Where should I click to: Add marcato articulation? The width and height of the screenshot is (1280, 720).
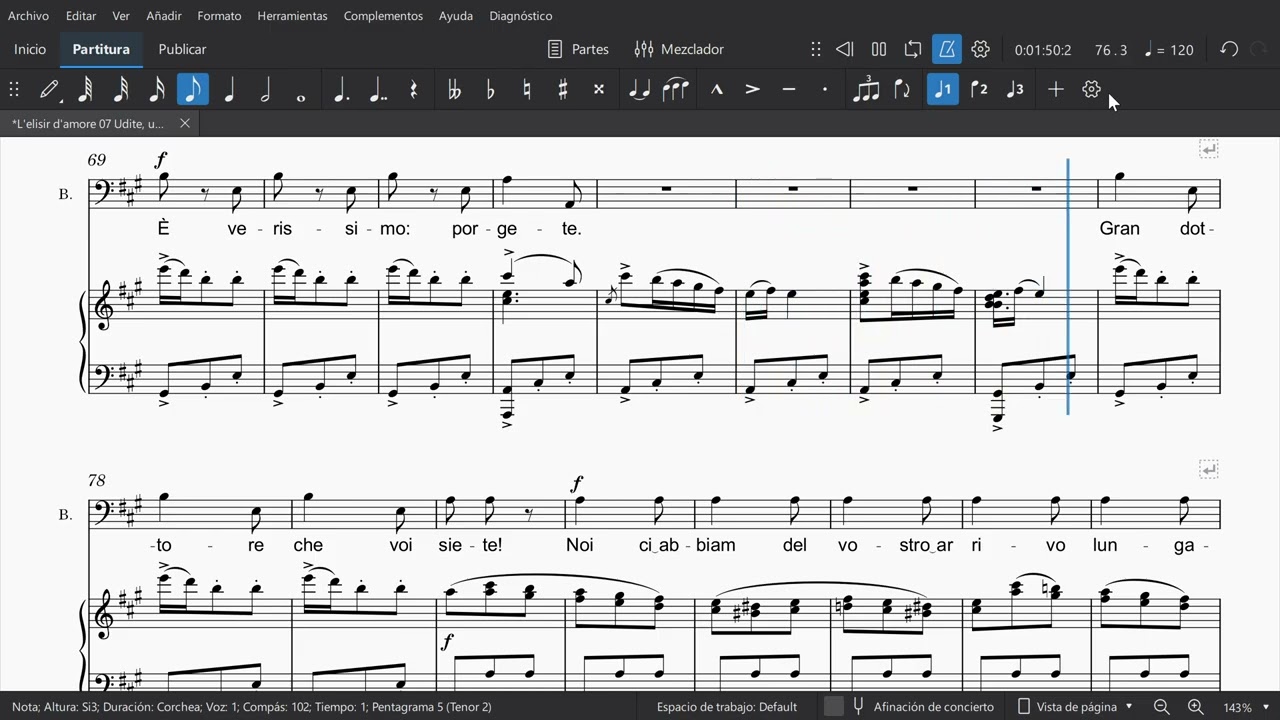(x=716, y=89)
